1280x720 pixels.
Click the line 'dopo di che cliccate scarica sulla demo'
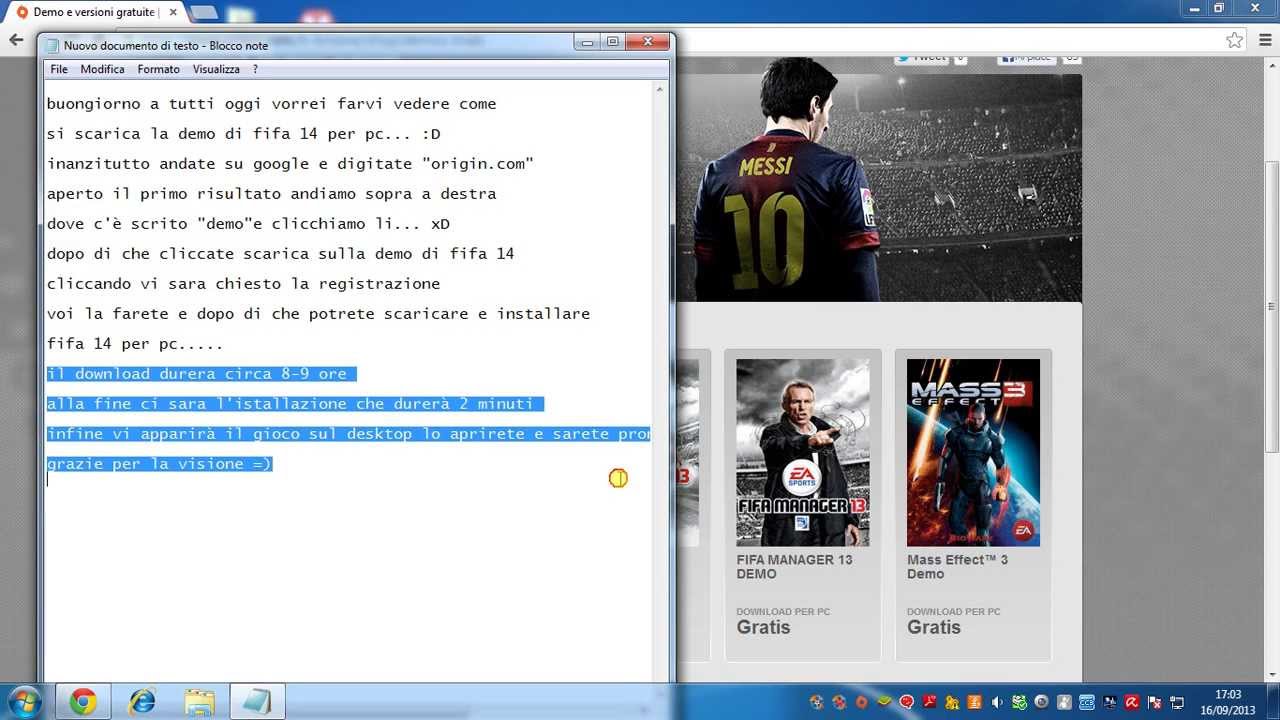coord(280,254)
